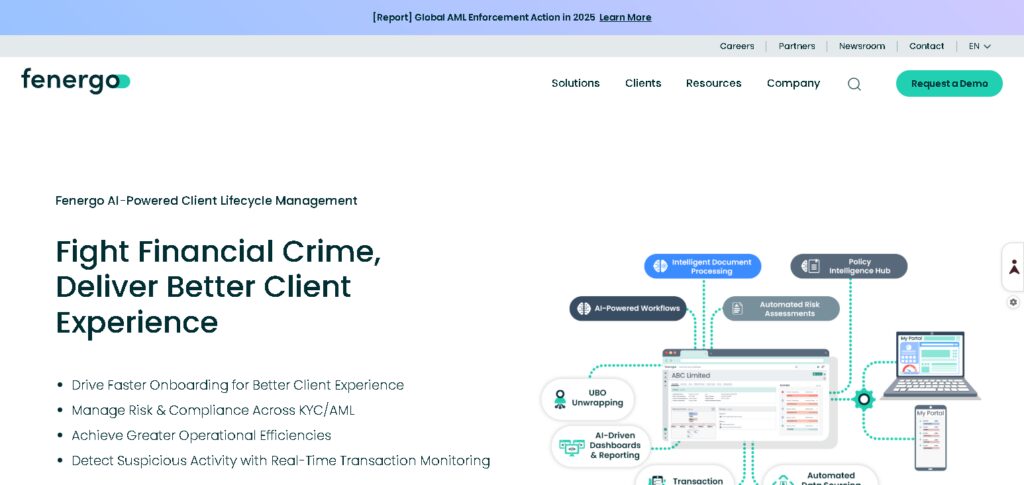
Task: Open the Partners link
Action: click(x=797, y=46)
